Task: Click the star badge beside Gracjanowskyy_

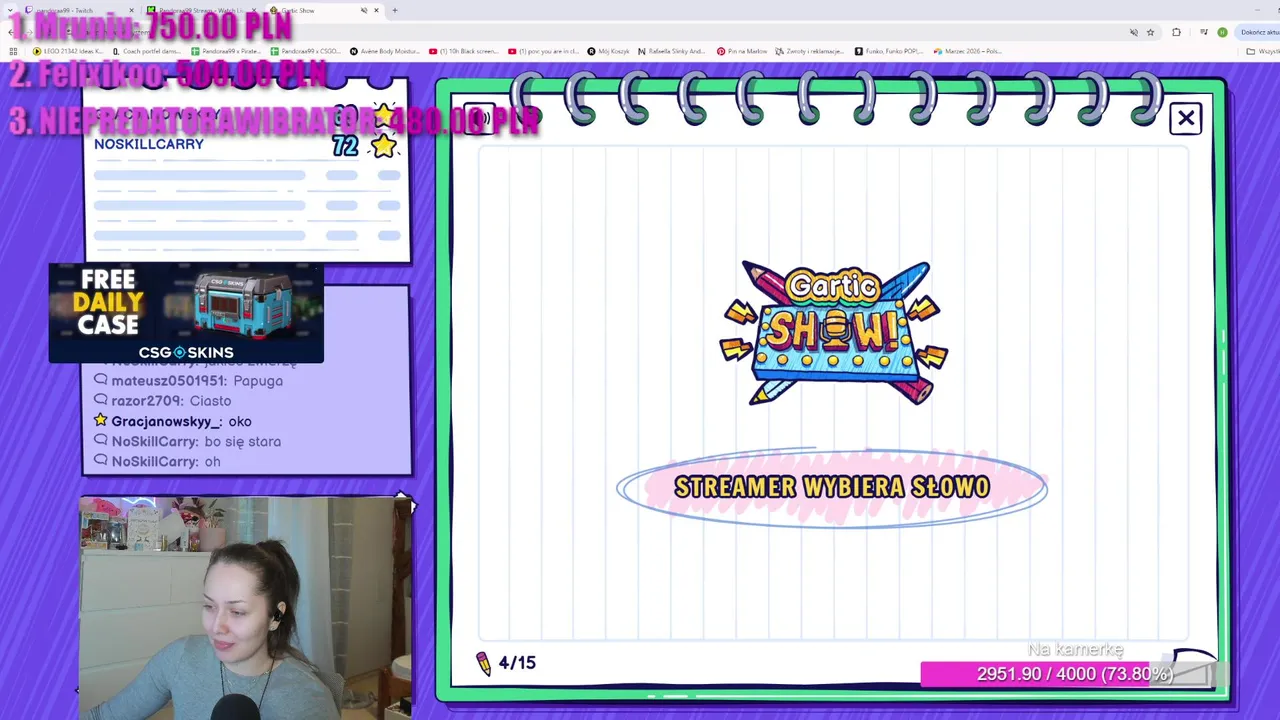Action: (100, 421)
